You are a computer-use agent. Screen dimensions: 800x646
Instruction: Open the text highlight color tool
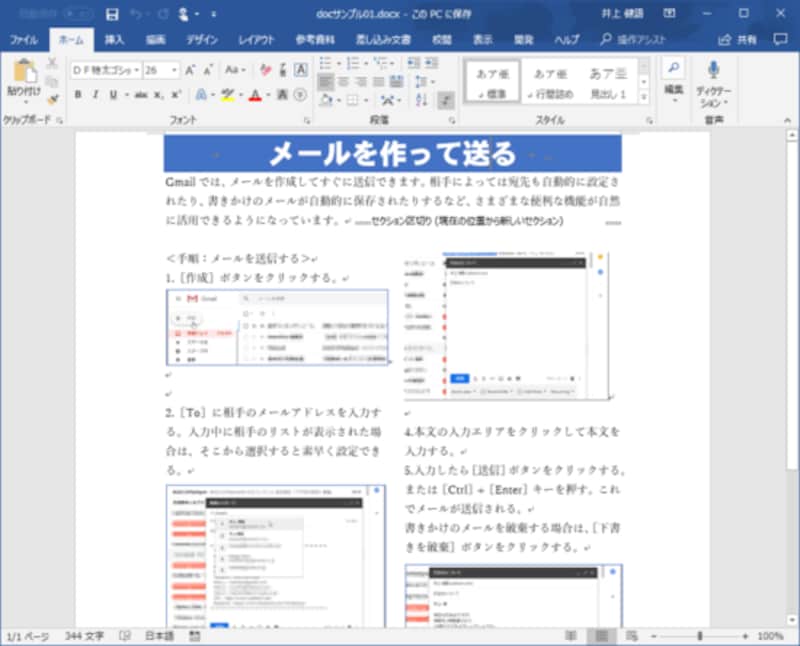(x=230, y=96)
